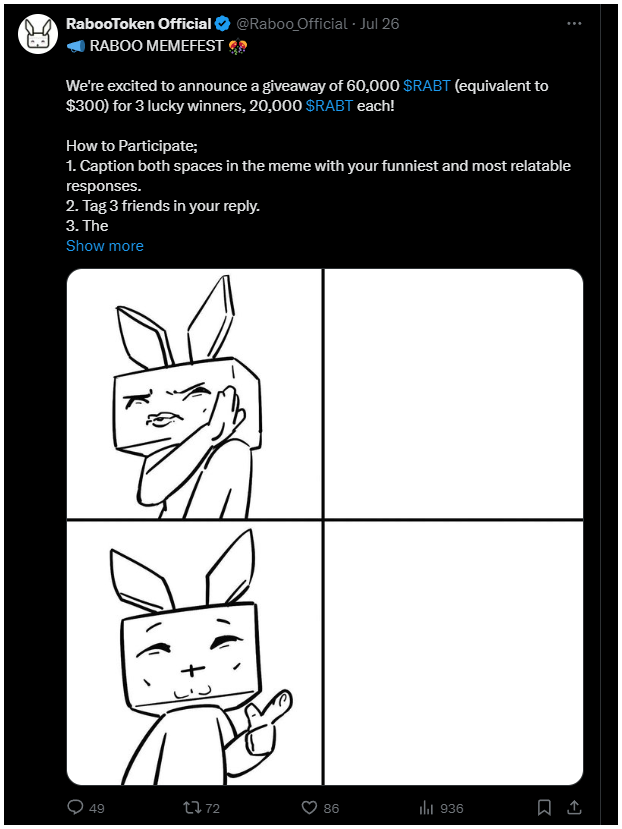Like the post with the heart icon
This screenshot has height=829, width=622.
tap(309, 807)
